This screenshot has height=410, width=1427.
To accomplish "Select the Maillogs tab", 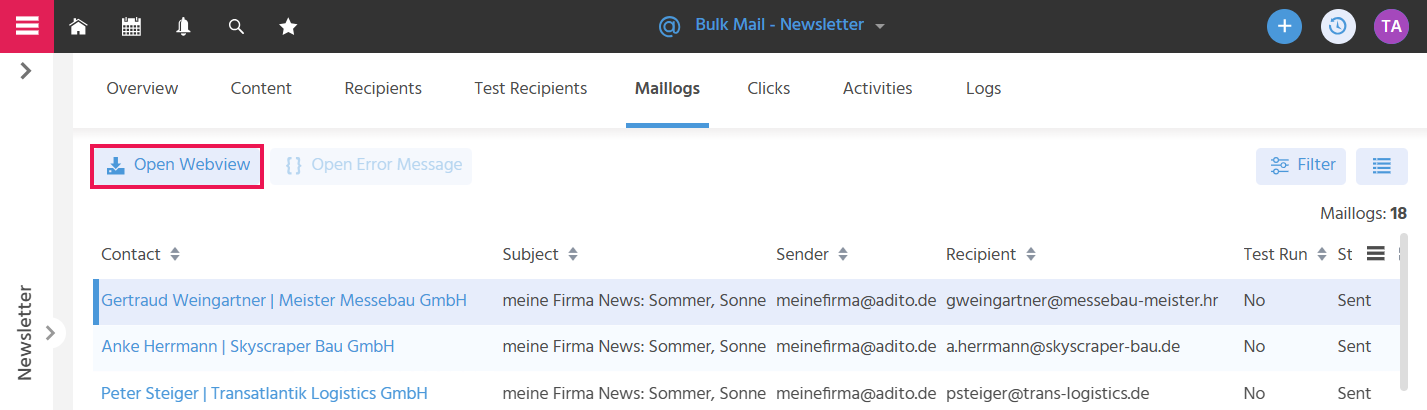I will pyautogui.click(x=667, y=88).
